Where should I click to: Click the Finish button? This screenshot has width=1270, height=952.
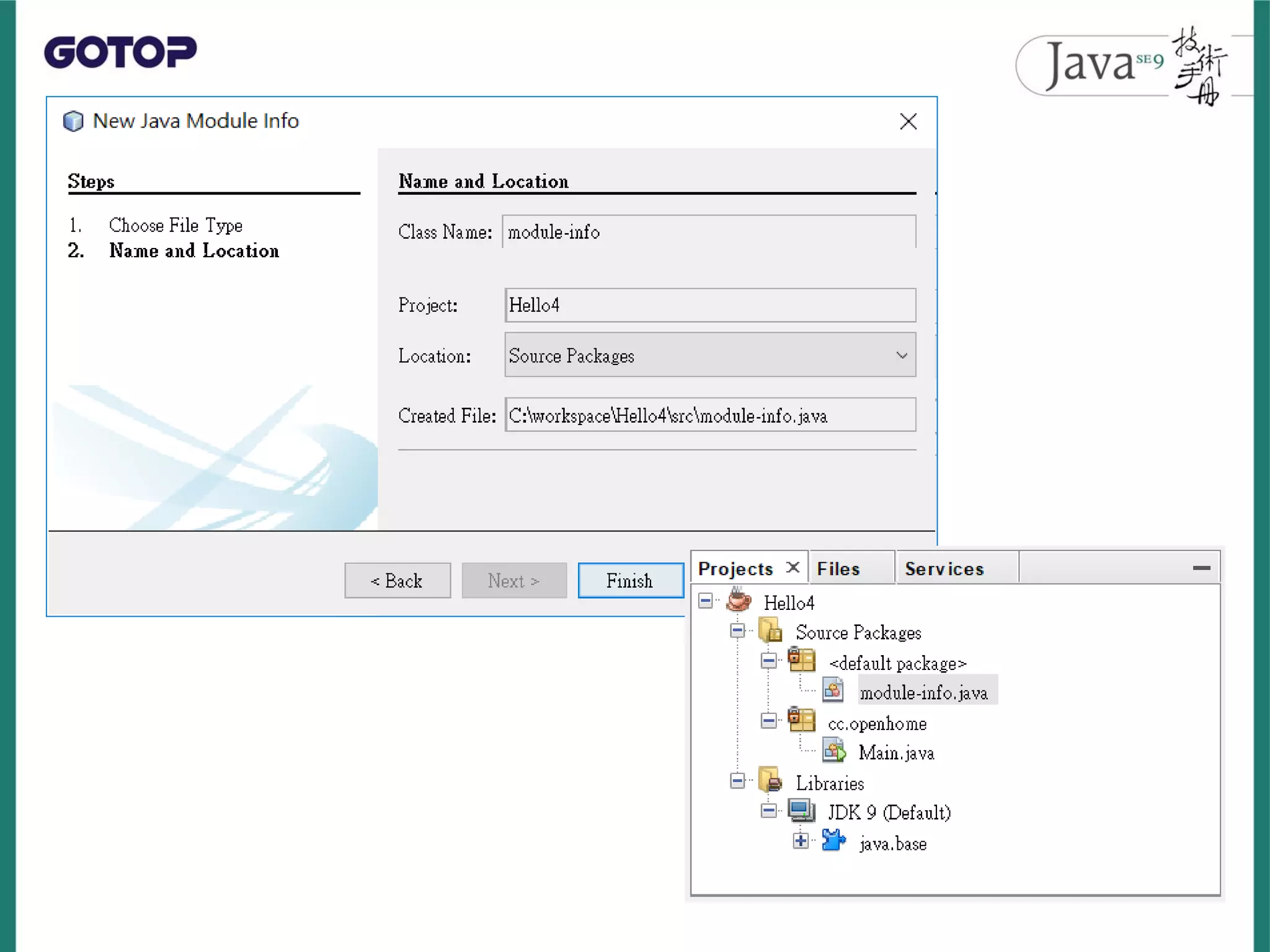pos(630,581)
